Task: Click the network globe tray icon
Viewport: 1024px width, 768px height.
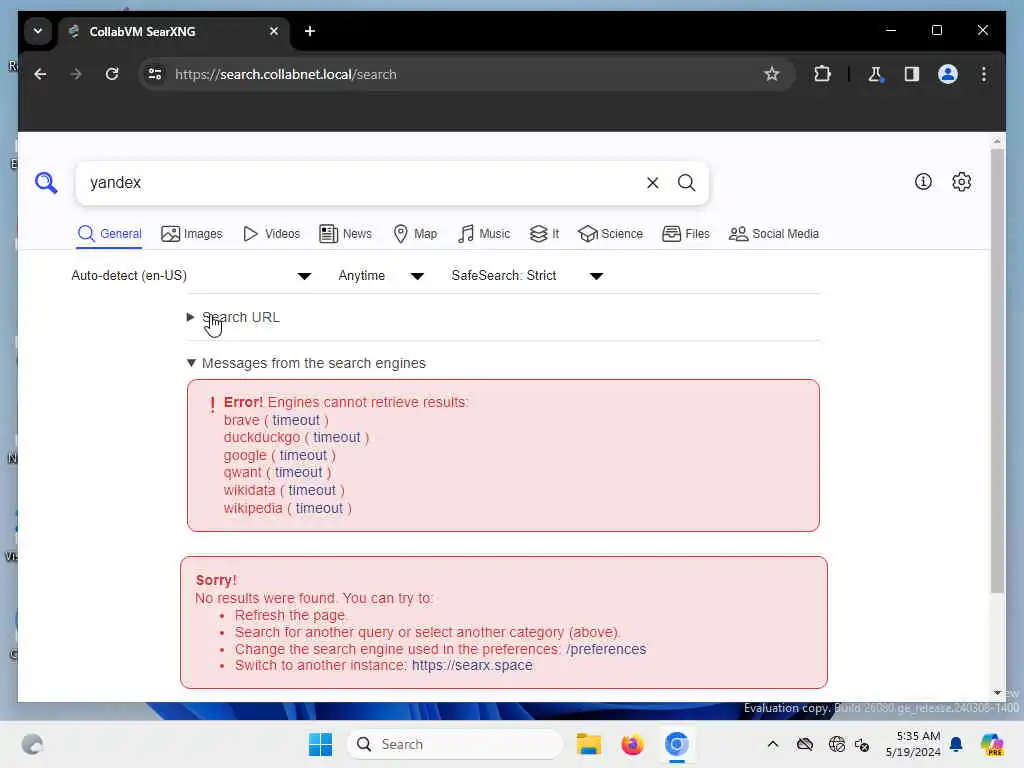Action: point(836,744)
